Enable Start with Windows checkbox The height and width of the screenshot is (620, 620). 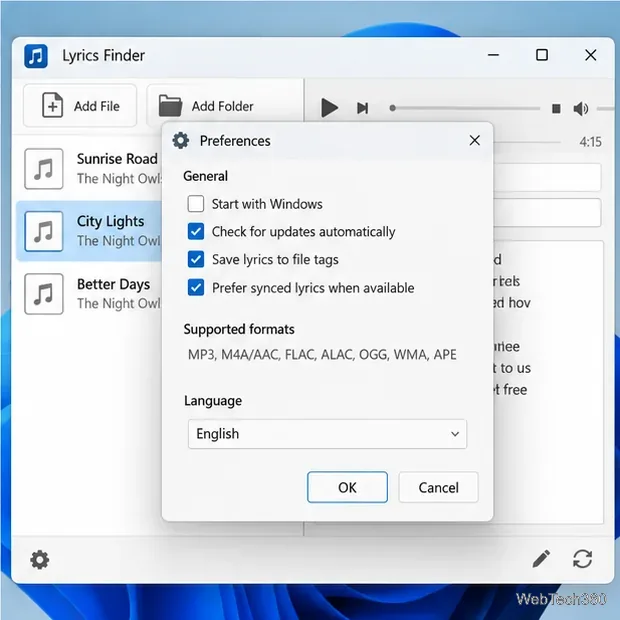pyautogui.click(x=196, y=204)
